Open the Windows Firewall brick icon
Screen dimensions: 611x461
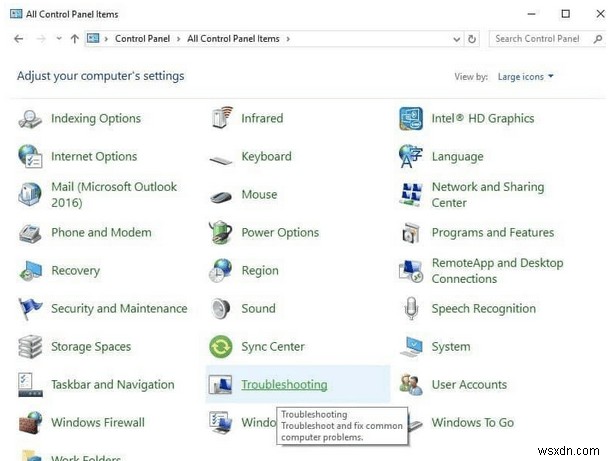[x=30, y=422]
